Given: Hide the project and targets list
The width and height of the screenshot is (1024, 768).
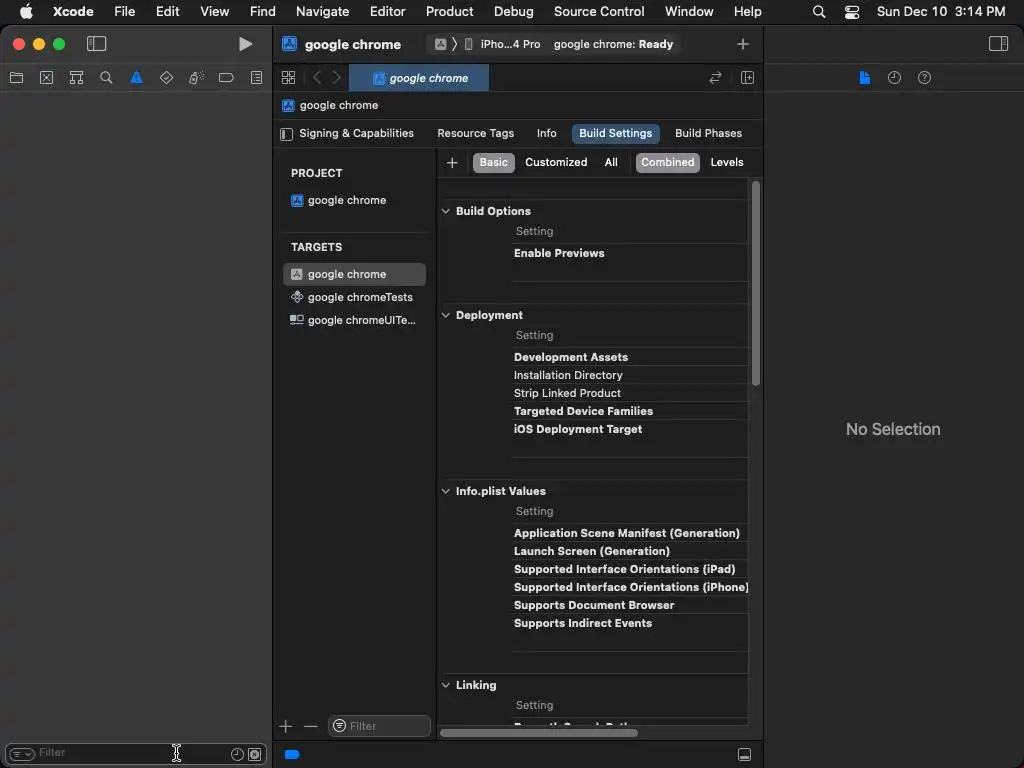Looking at the screenshot, I should tap(286, 134).
